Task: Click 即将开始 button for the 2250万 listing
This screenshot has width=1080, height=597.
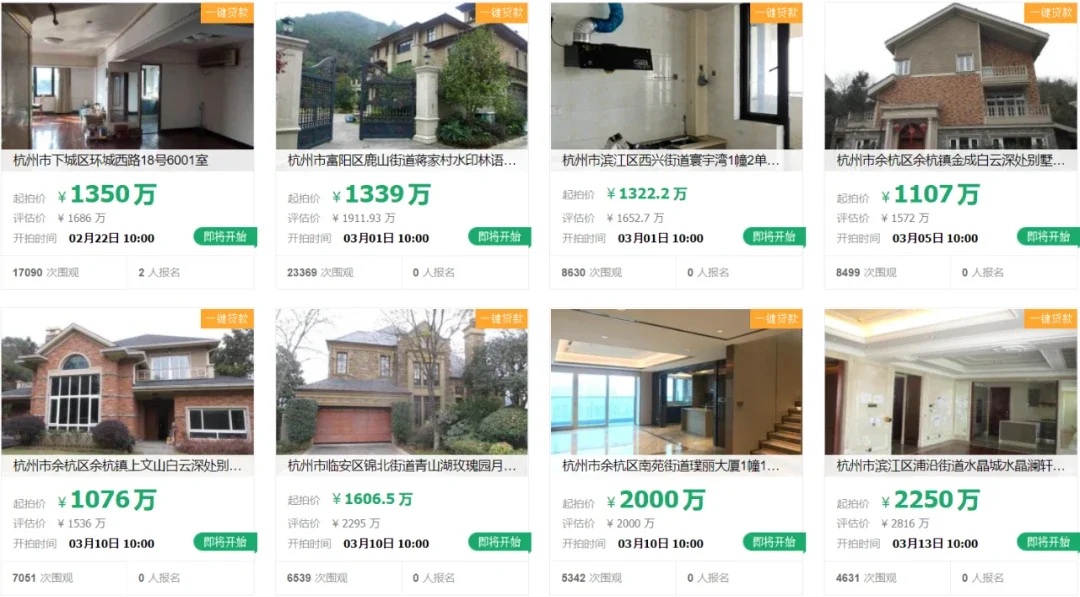Action: click(1048, 542)
